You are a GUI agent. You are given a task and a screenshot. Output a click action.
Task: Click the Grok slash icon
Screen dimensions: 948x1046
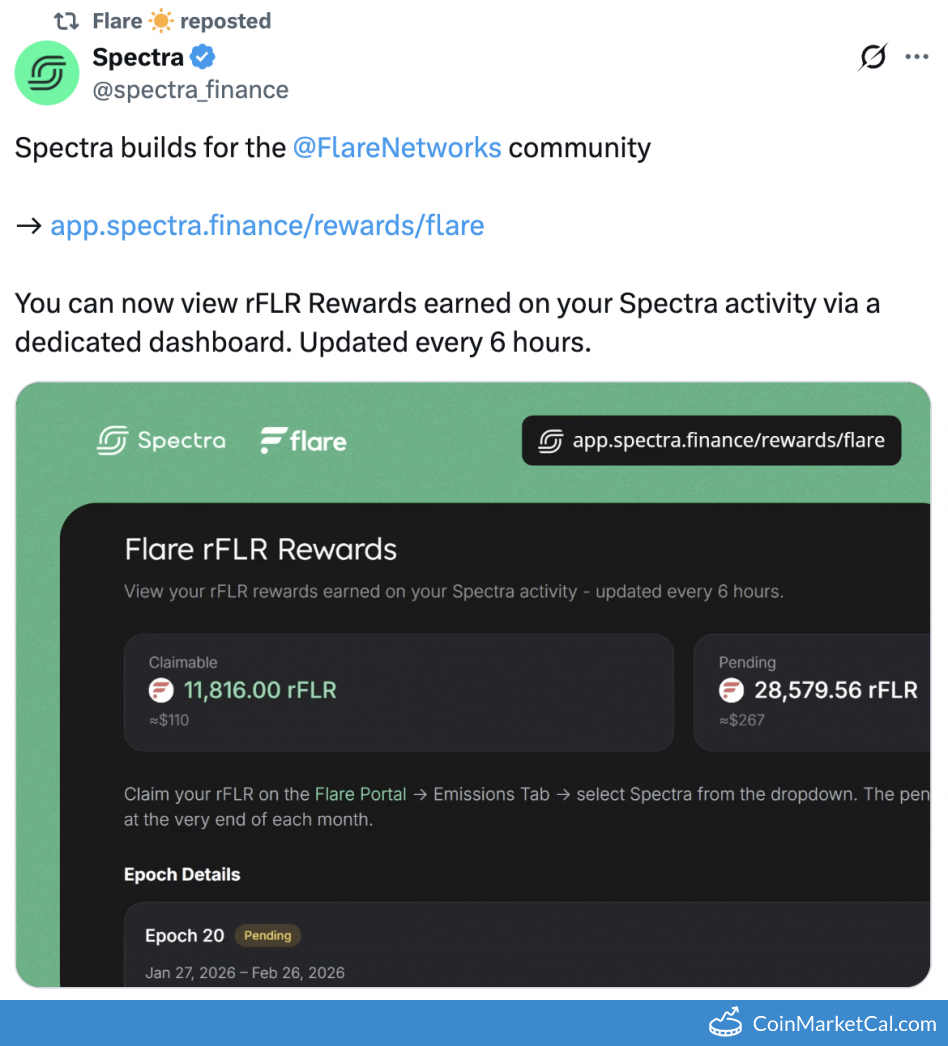(872, 58)
